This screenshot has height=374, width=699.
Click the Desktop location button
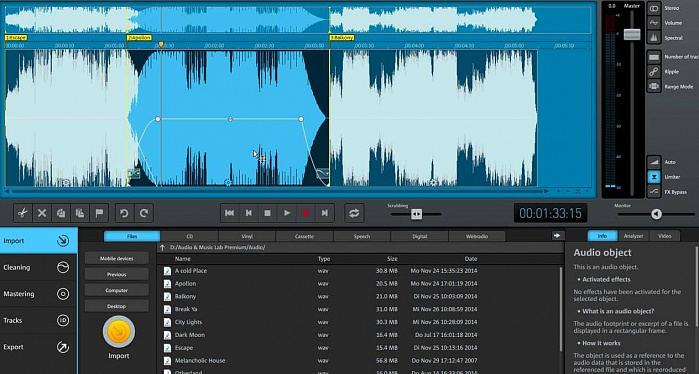[116, 306]
